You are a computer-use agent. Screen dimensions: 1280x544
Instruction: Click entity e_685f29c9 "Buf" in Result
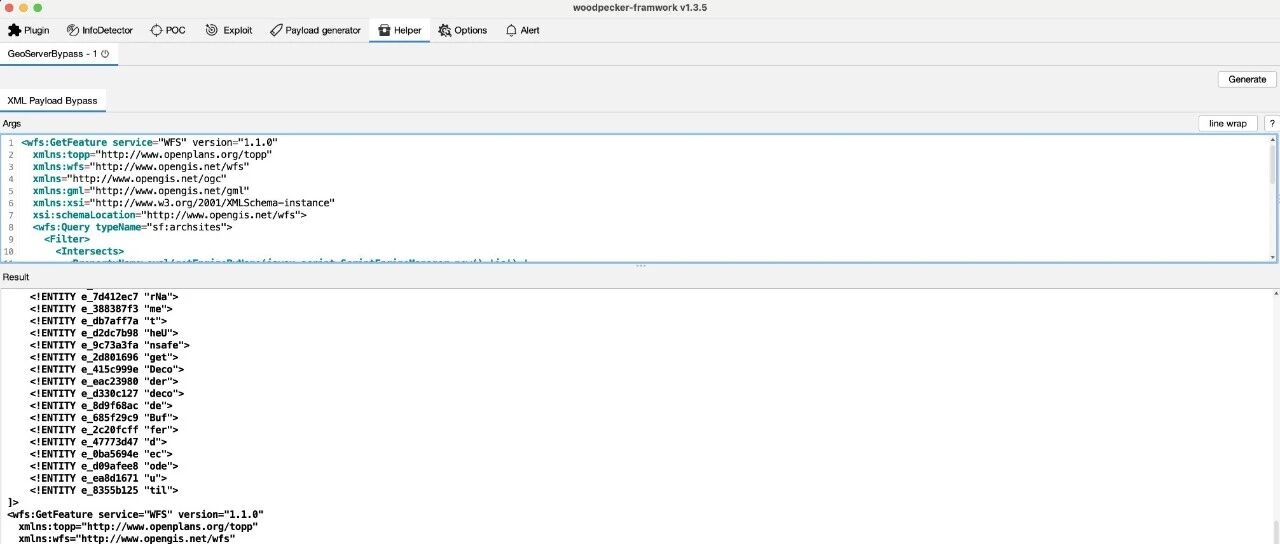[104, 417]
